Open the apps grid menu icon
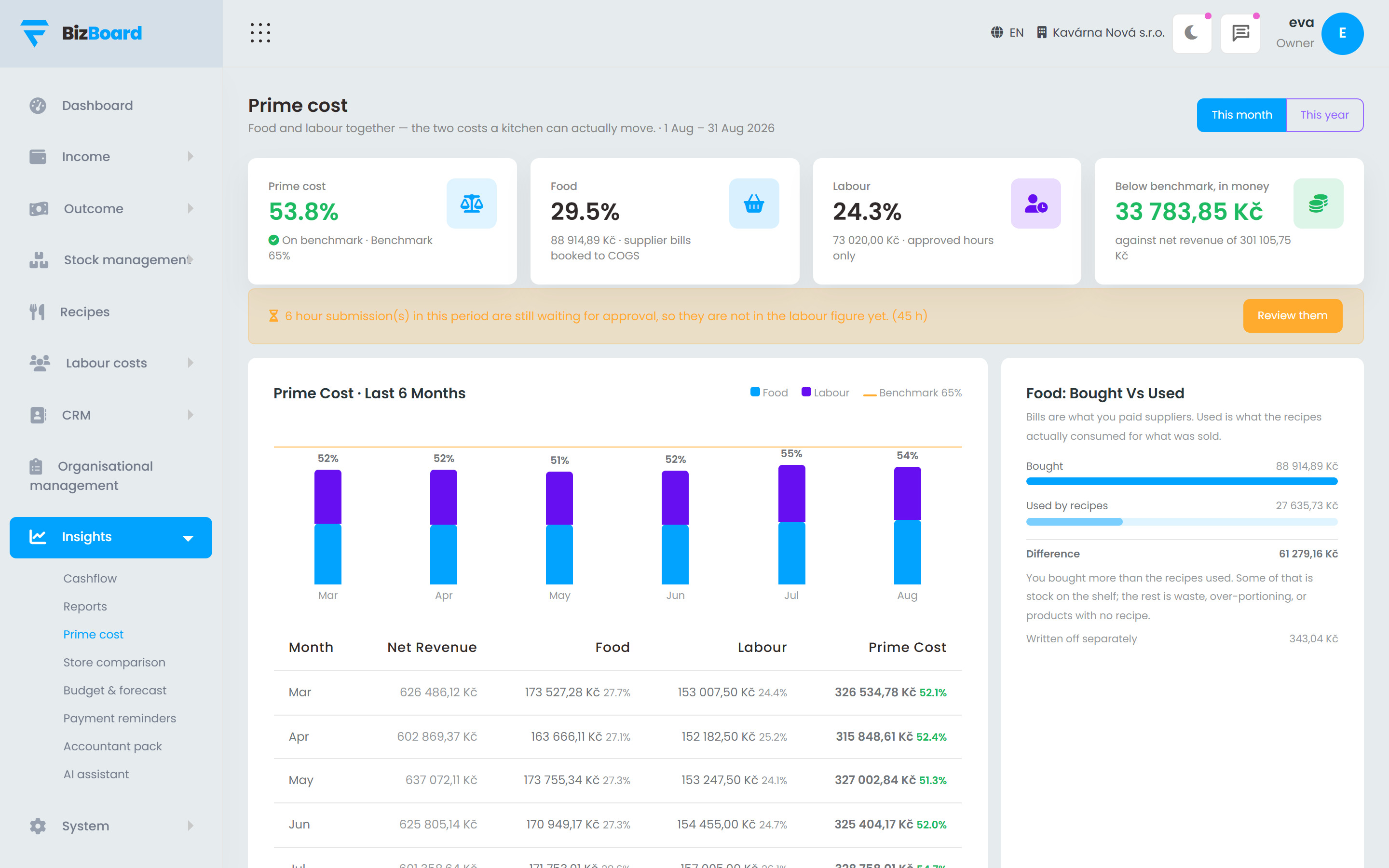The height and width of the screenshot is (868, 1389). (x=260, y=33)
